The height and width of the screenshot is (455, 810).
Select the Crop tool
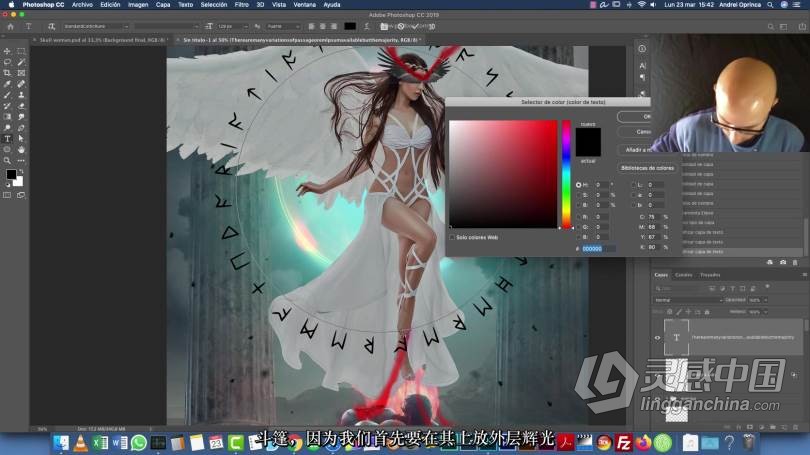(7, 73)
